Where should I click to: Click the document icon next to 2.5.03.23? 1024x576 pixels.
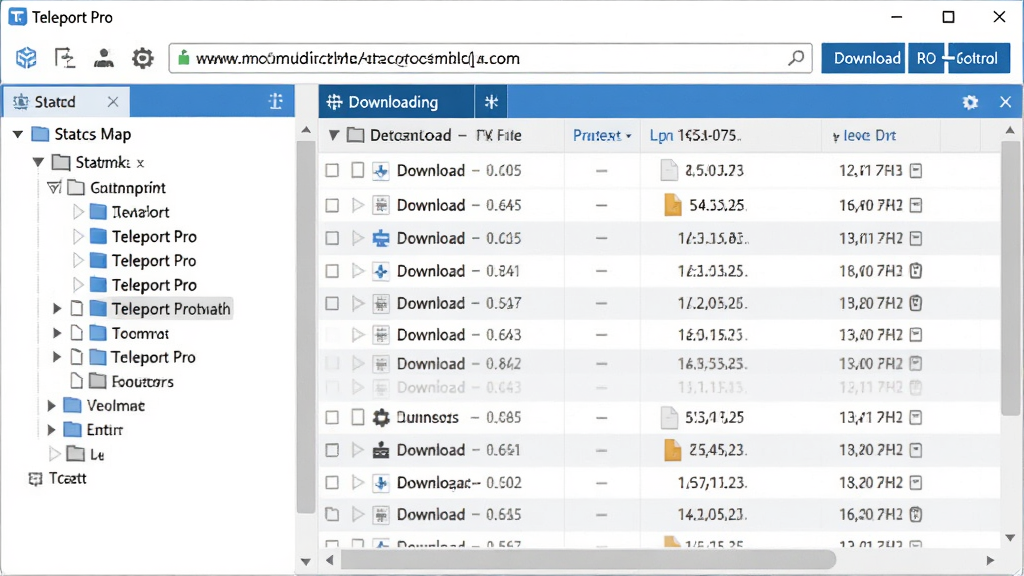pyautogui.click(x=669, y=170)
